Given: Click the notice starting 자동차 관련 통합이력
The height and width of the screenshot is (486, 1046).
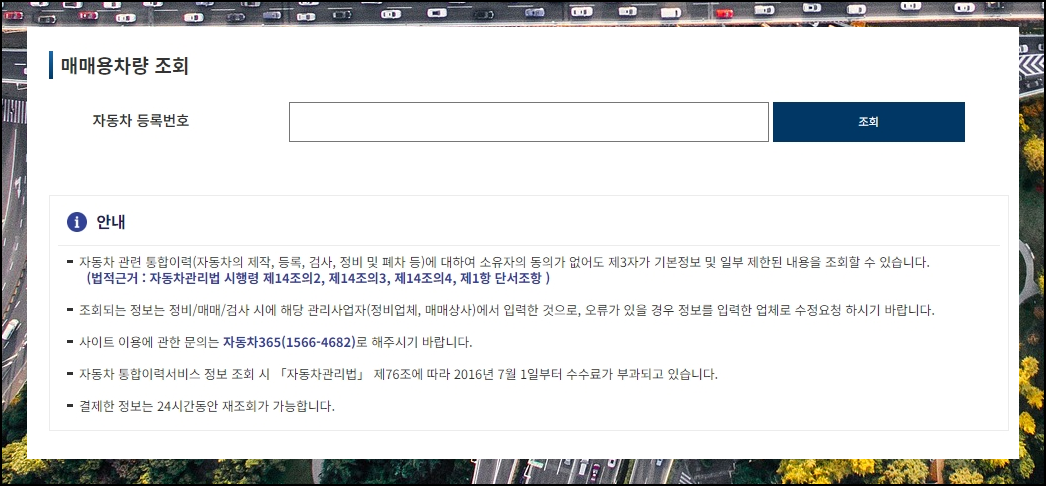Looking at the screenshot, I should pos(504,261).
